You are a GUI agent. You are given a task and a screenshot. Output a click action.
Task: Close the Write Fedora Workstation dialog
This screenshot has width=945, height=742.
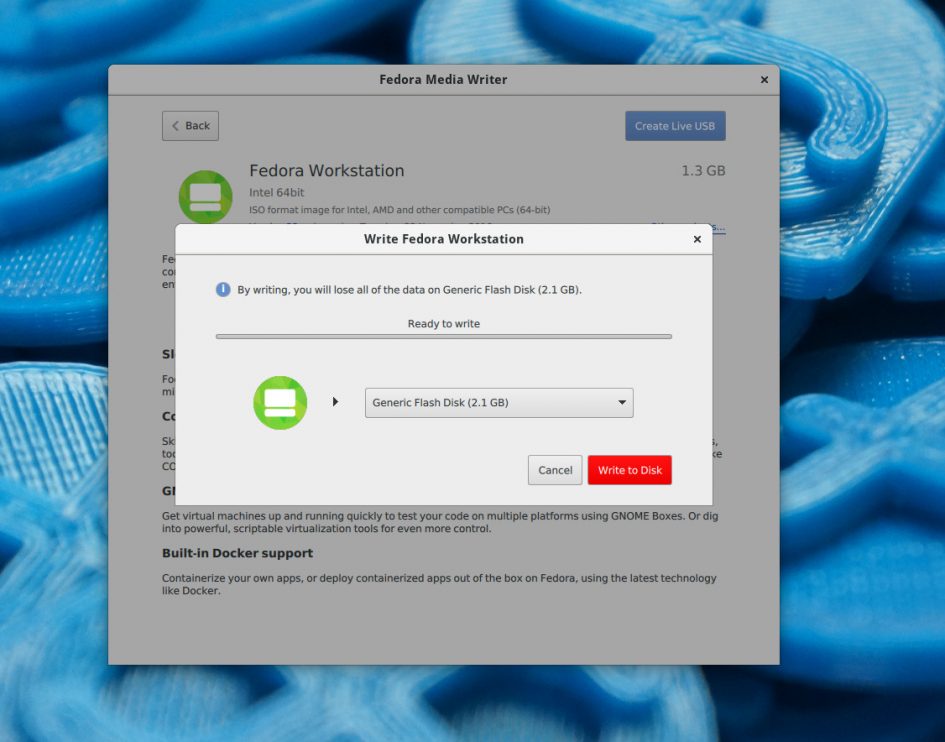coord(697,239)
